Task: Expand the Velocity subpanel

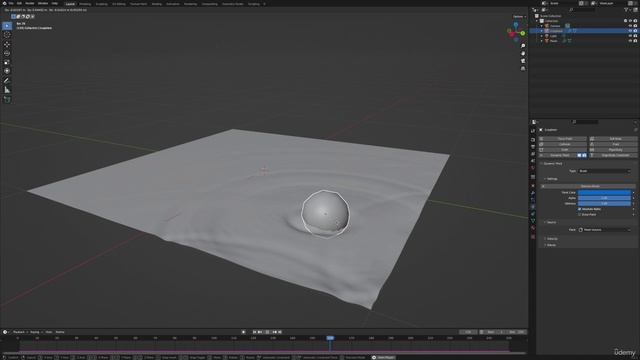Action: (545, 239)
